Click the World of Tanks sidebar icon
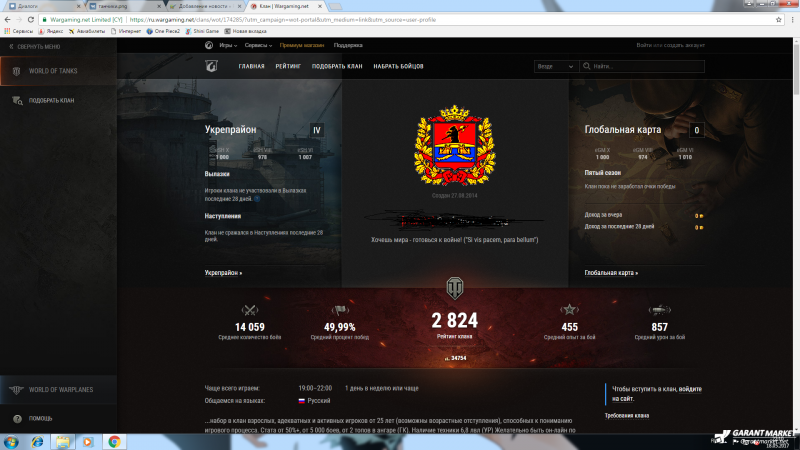Viewport: 800px width, 450px height. click(x=16, y=71)
